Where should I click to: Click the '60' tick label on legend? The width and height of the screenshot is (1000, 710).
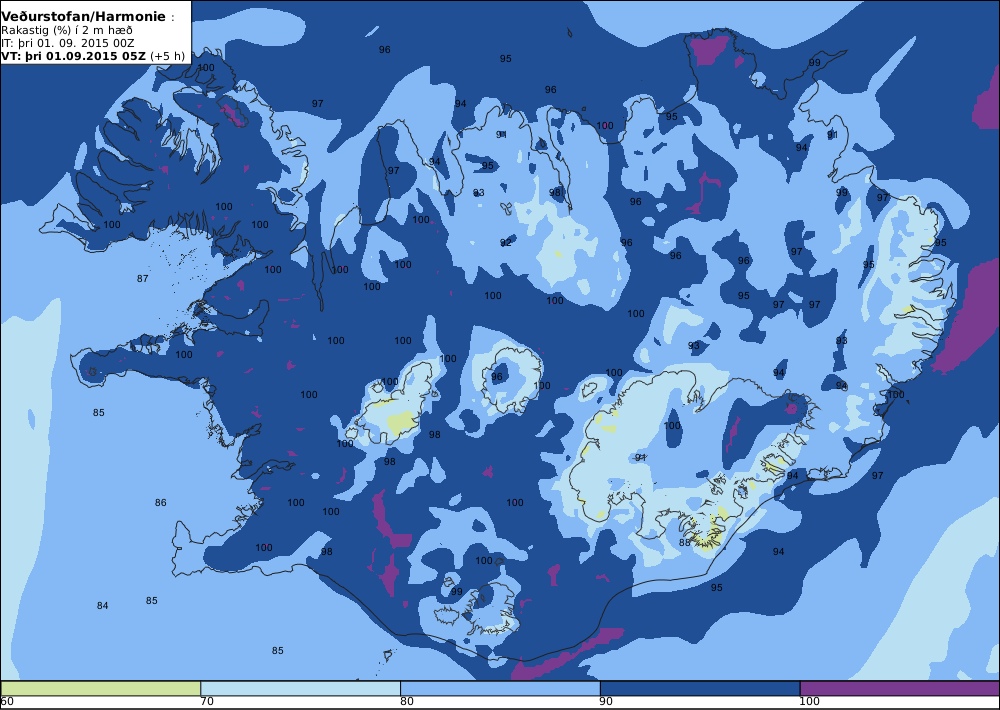pos(7,702)
